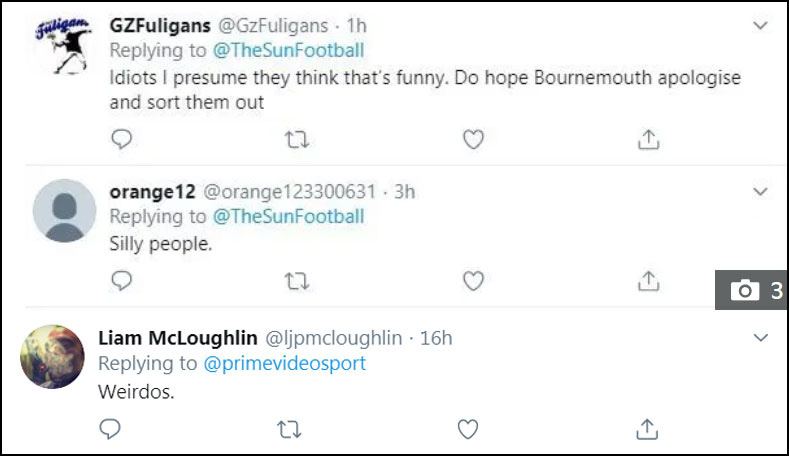The image size is (789, 456).
Task: Like the GZFuligans tweet about Bournemouth
Action: pyautogui.click(x=473, y=139)
